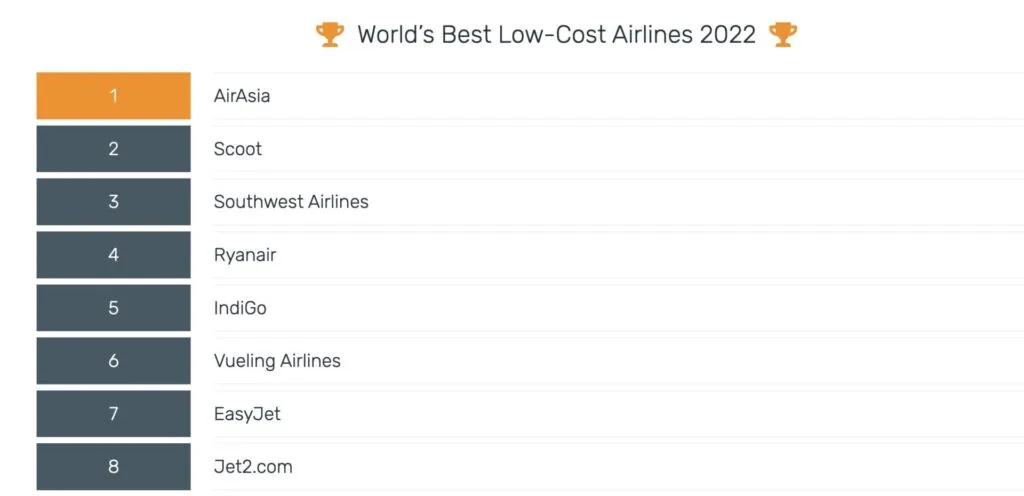This screenshot has height=496, width=1024.
Task: Select Southwest Airlines in the list
Action: click(x=291, y=202)
